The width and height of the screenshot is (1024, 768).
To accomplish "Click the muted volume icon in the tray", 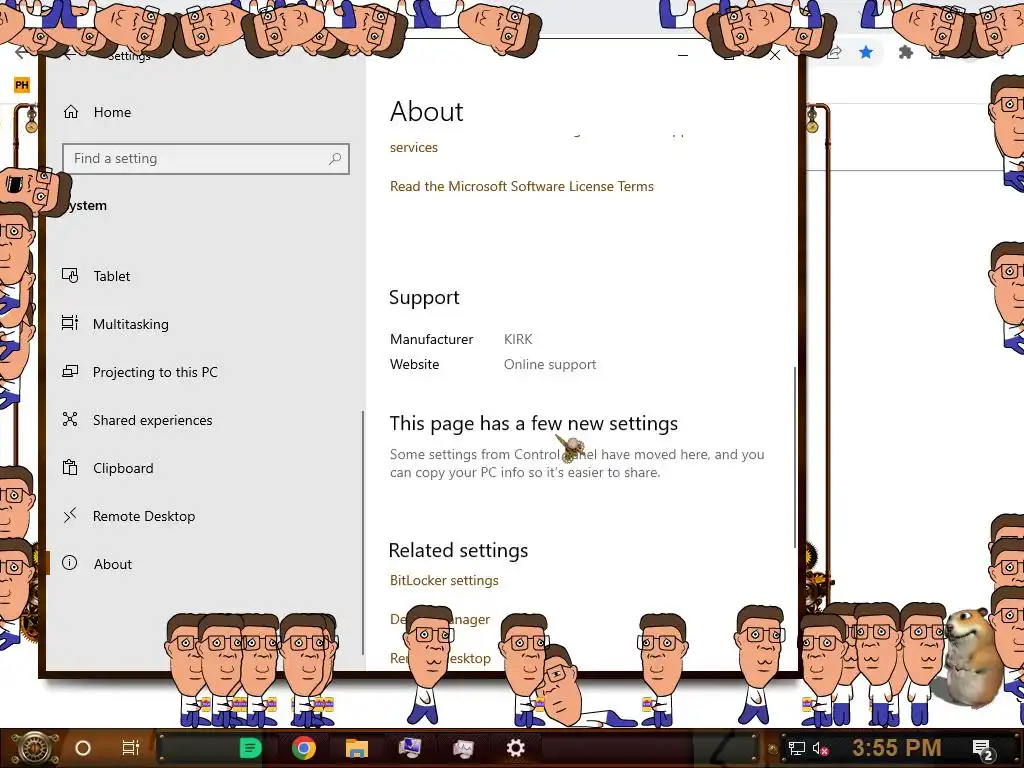I will 820,749.
